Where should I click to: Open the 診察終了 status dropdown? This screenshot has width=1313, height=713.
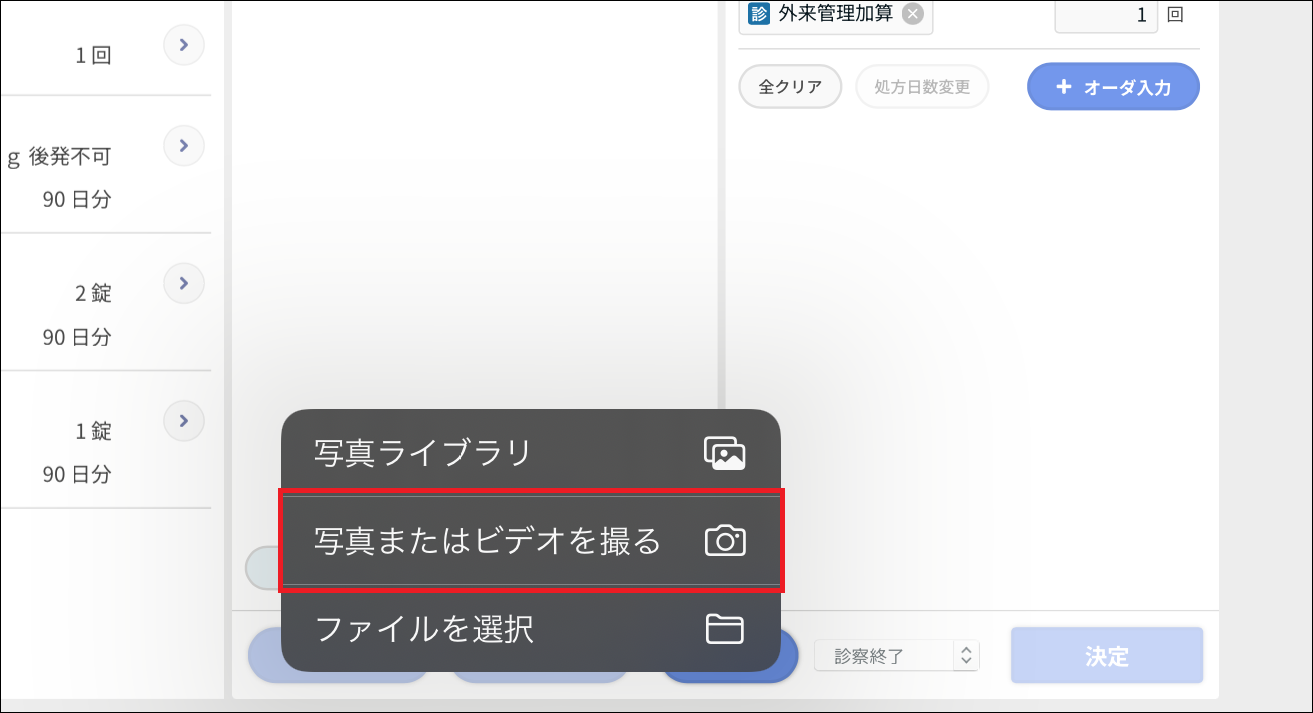tap(895, 655)
